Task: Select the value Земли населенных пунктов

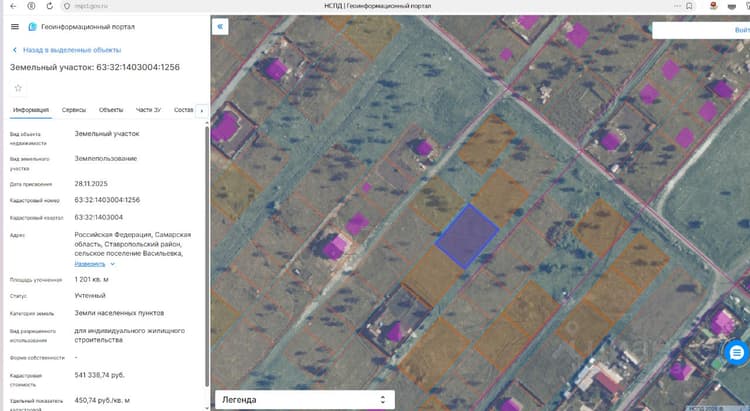Action: coord(119,313)
